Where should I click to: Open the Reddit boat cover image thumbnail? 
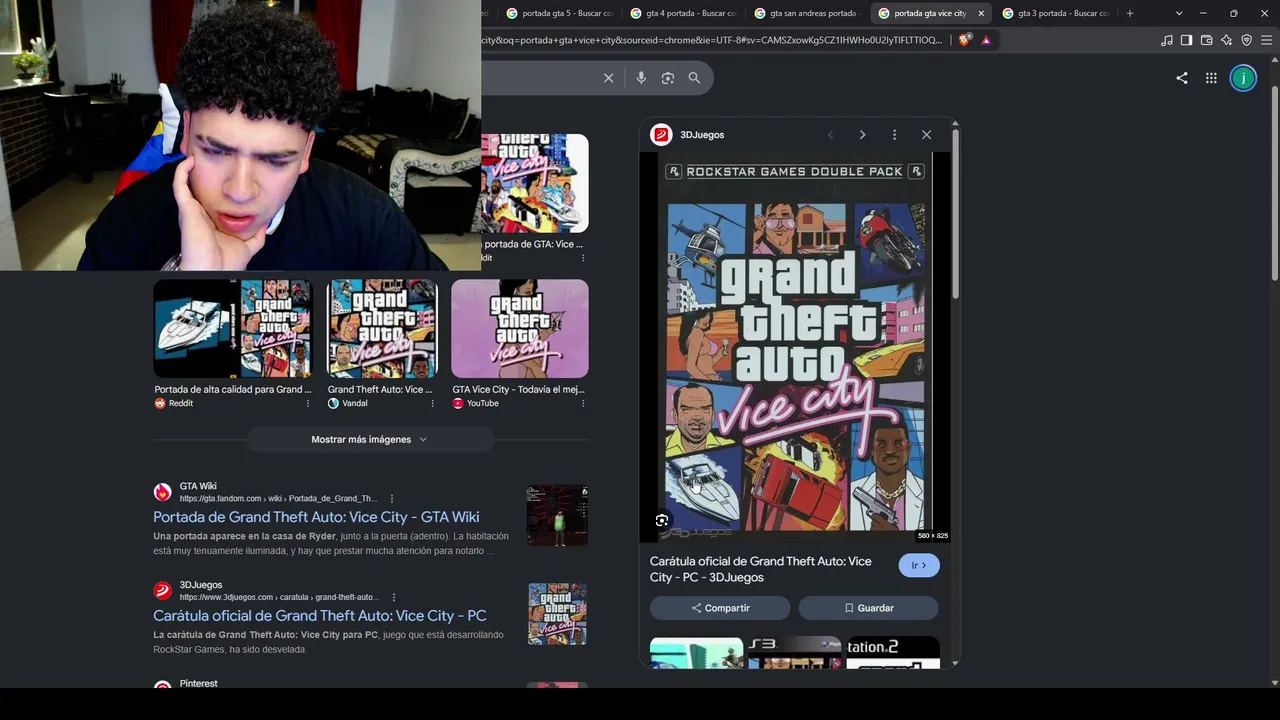(233, 329)
